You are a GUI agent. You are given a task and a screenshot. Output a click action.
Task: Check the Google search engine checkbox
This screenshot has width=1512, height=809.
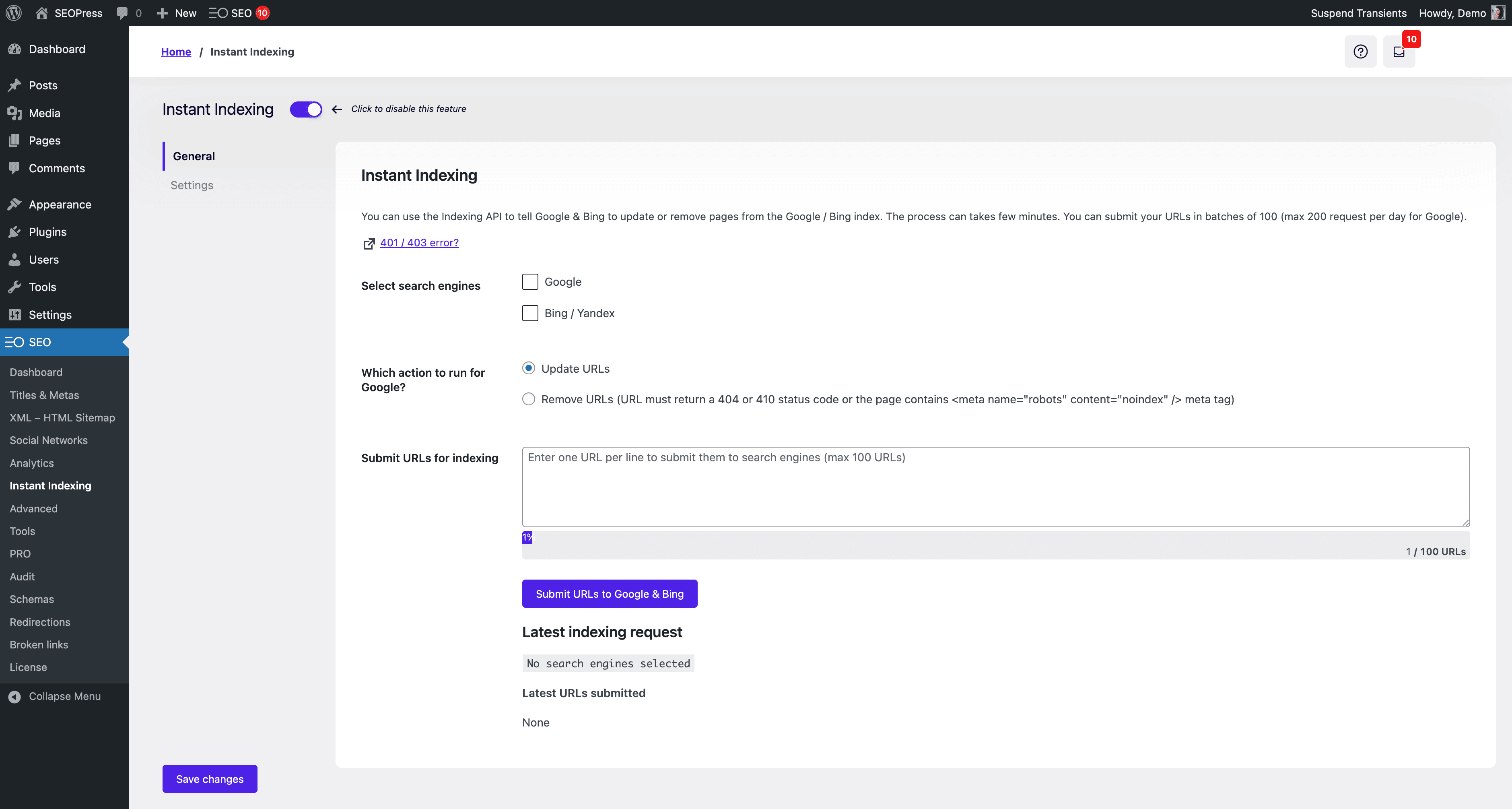pyautogui.click(x=530, y=282)
